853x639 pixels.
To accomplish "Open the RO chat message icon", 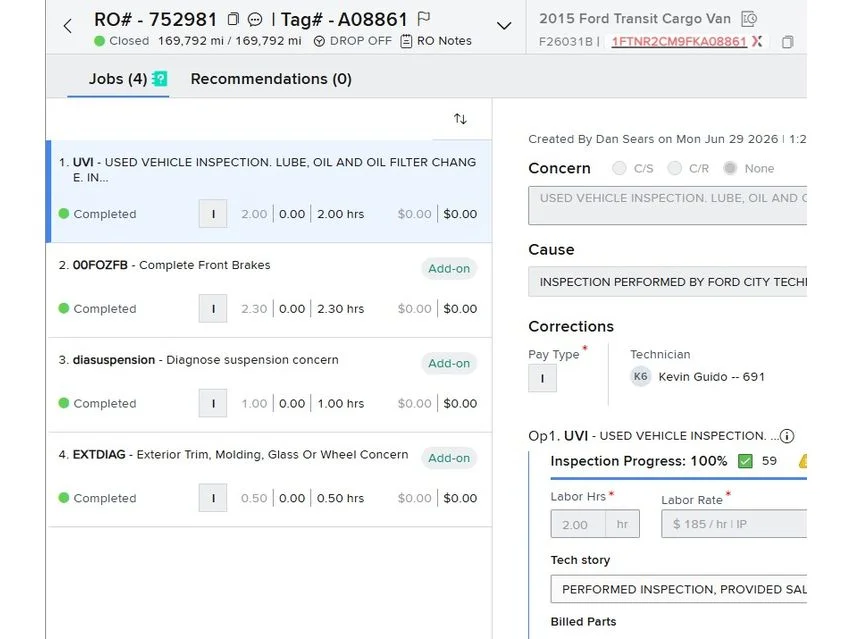I will point(255,20).
